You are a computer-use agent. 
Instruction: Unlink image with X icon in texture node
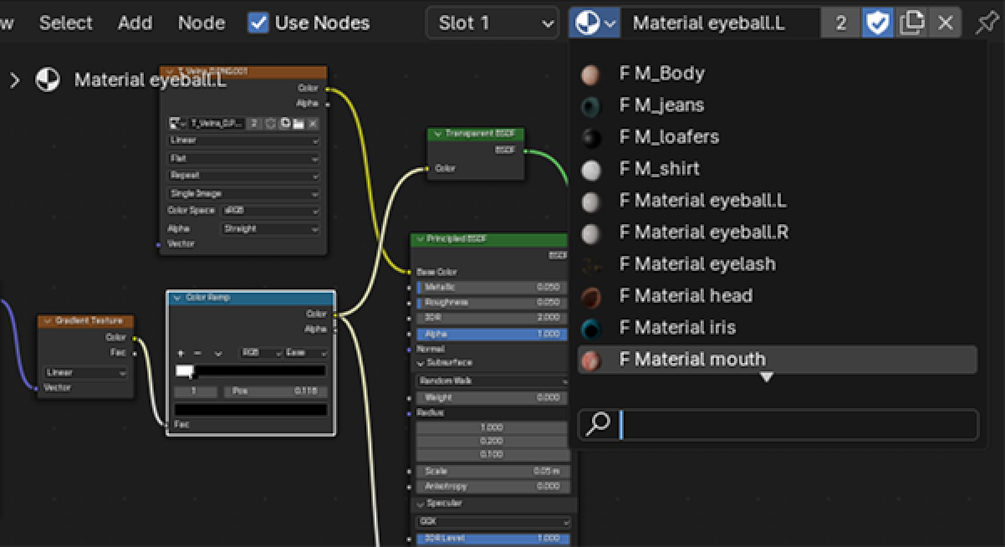[313, 123]
